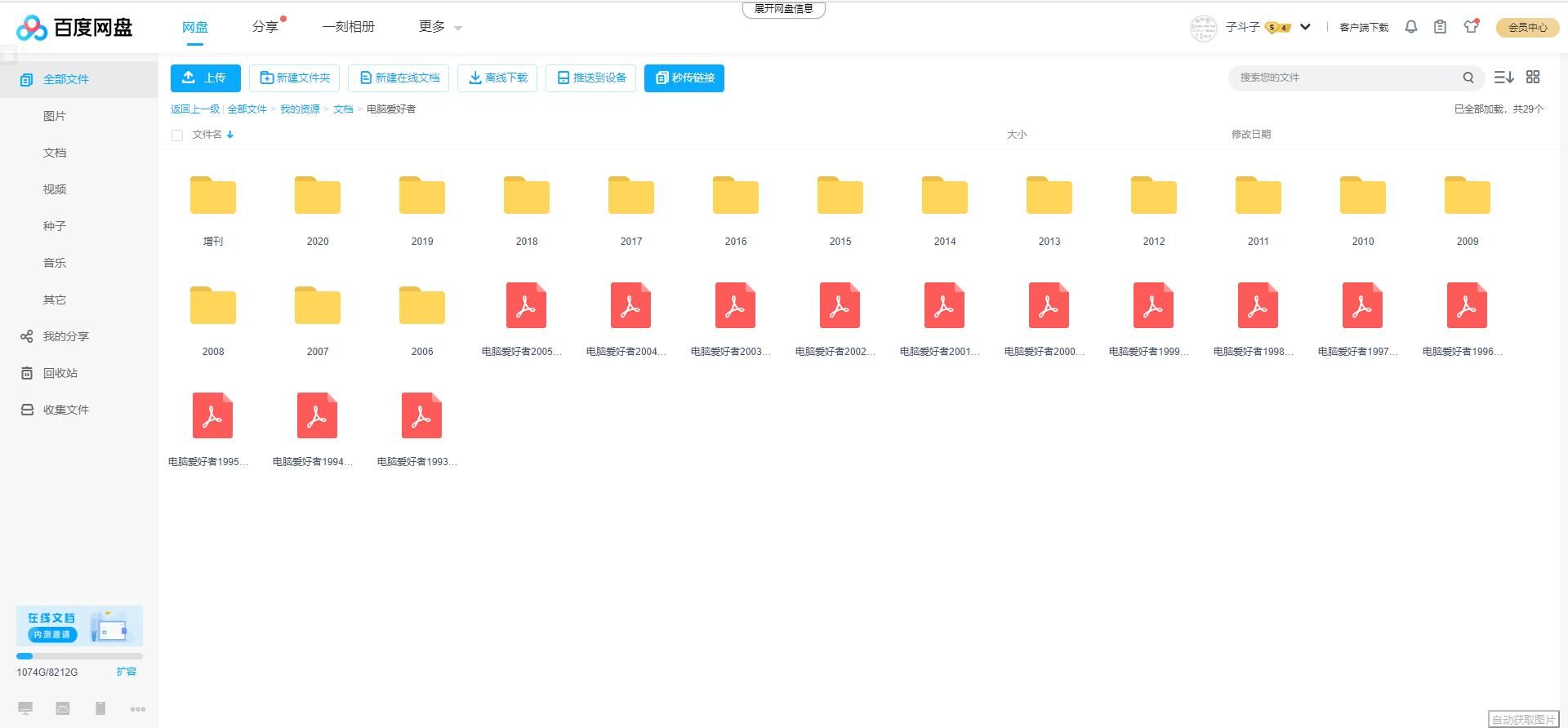Expand the account menu arrow next to 子斗子
The height and width of the screenshot is (728, 1568).
click(x=1305, y=27)
